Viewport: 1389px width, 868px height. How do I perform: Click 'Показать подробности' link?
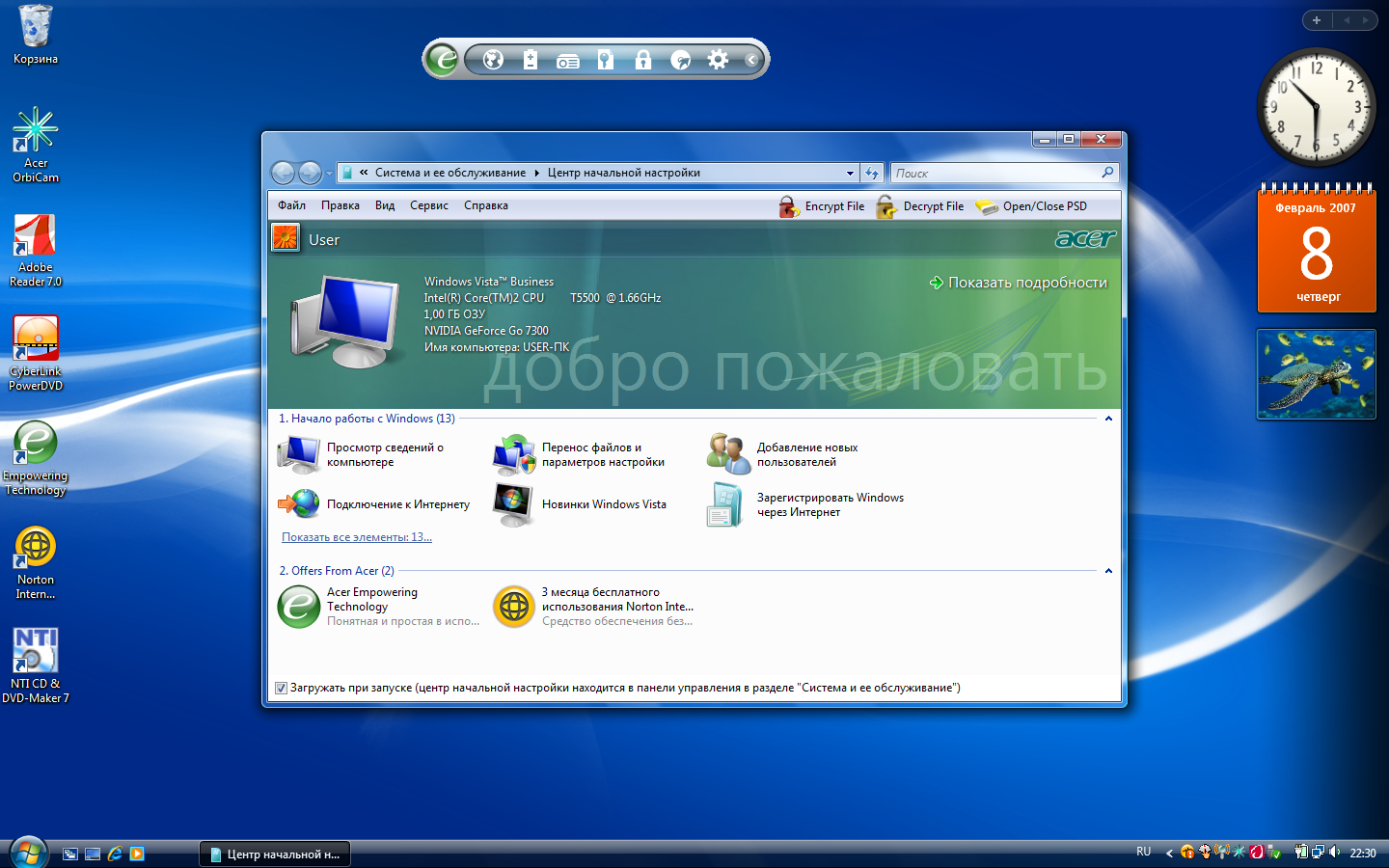pyautogui.click(x=1018, y=283)
